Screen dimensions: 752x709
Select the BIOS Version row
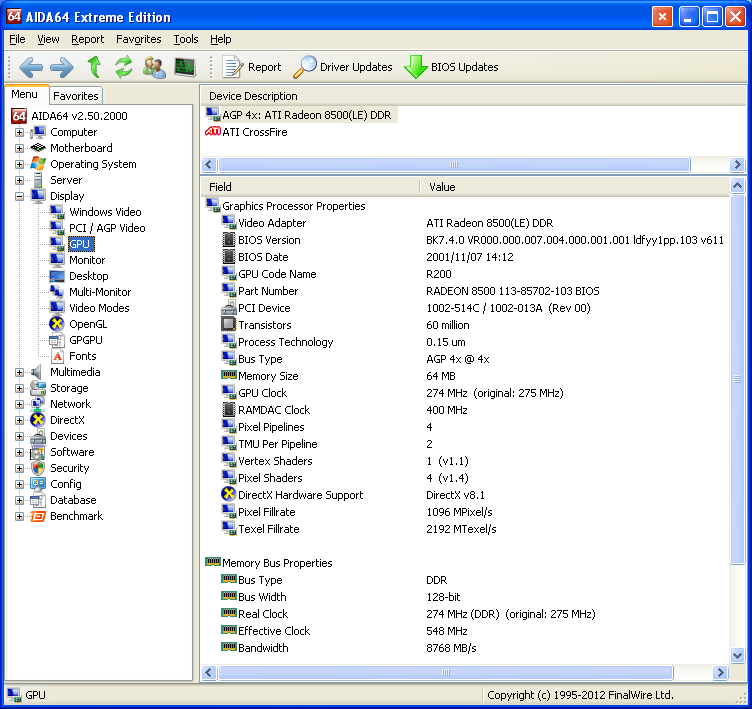(x=472, y=240)
